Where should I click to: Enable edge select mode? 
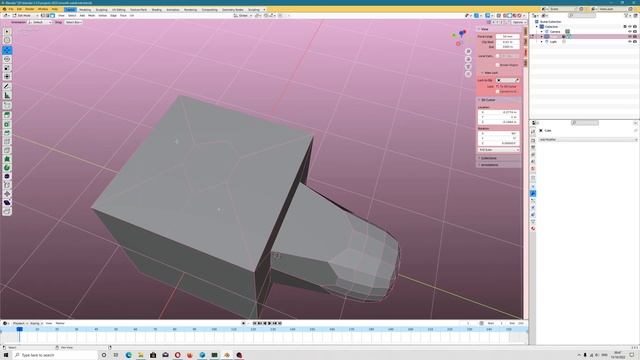point(47,16)
